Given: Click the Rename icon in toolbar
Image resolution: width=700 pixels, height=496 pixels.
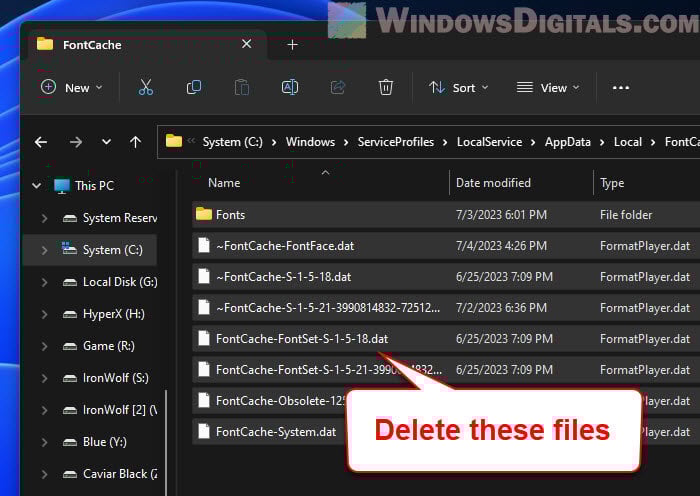Looking at the screenshot, I should coord(290,88).
